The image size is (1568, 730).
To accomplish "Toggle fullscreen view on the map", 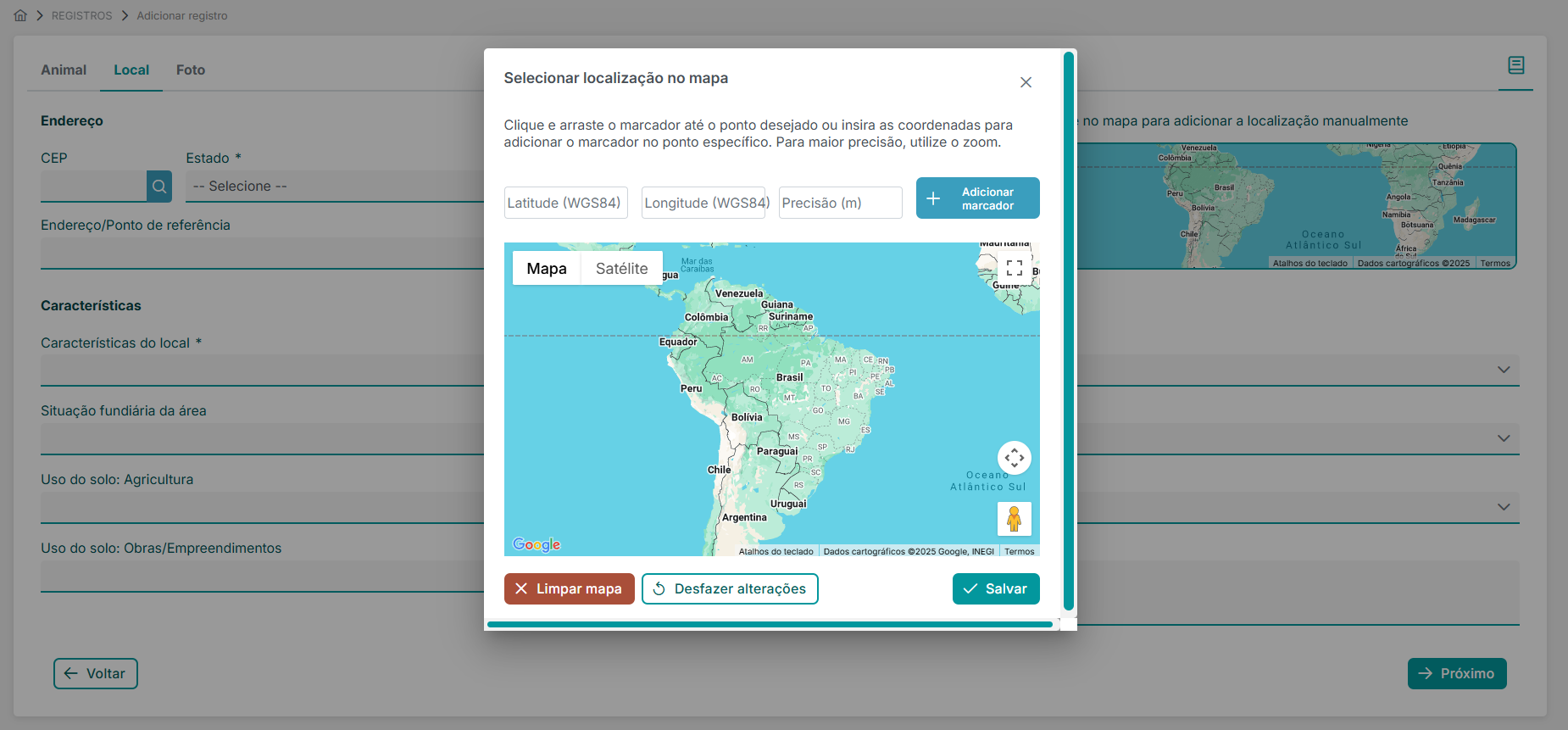I will 1014,269.
